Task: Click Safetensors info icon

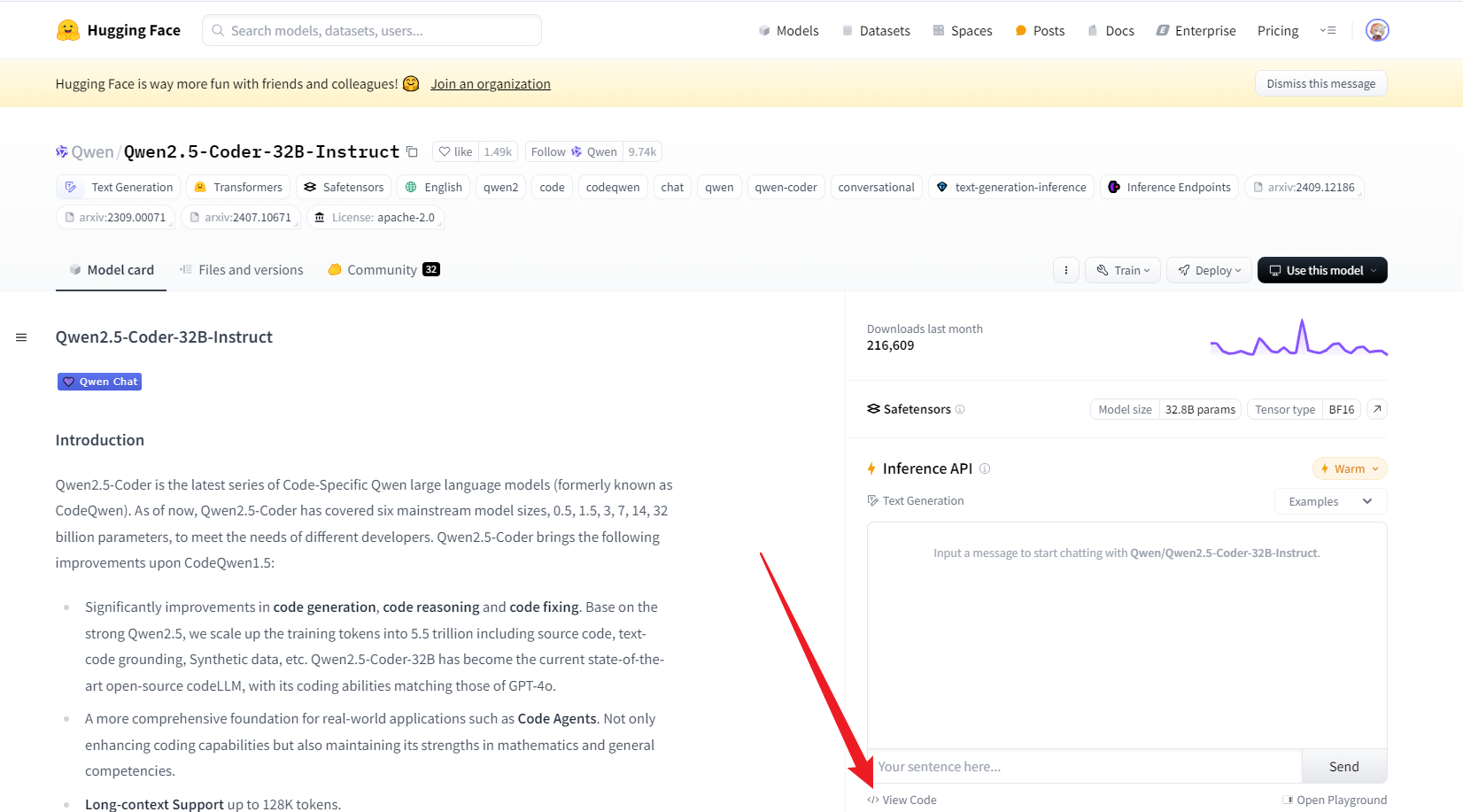Action: (x=960, y=409)
